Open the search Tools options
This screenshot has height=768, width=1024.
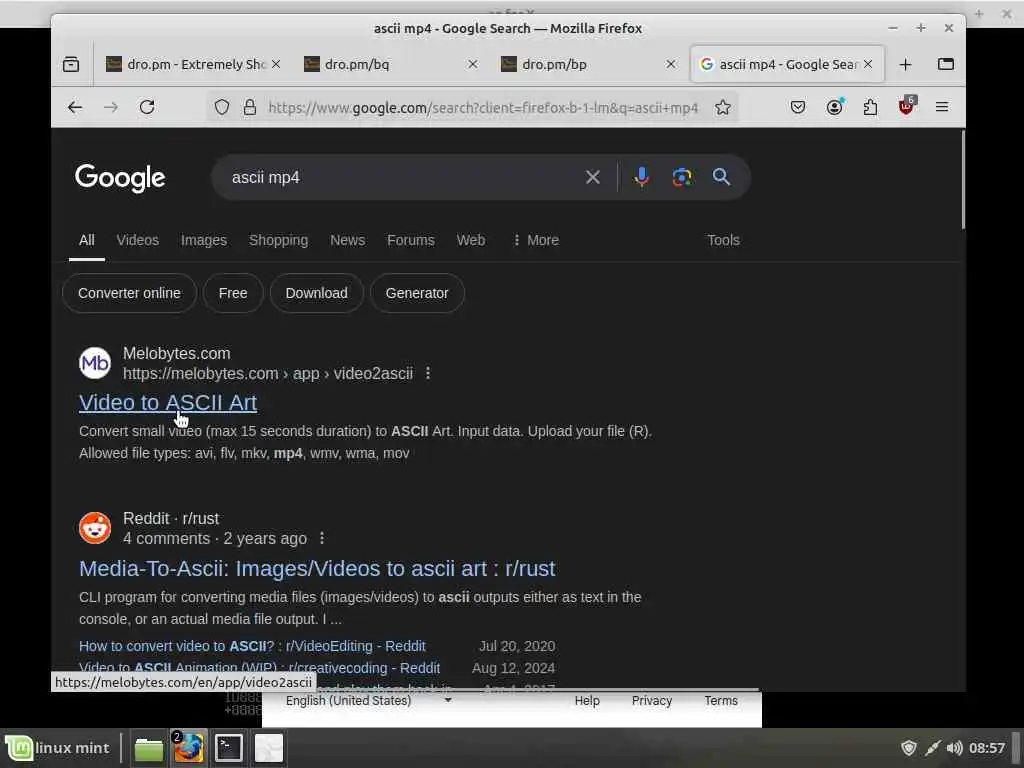723,240
